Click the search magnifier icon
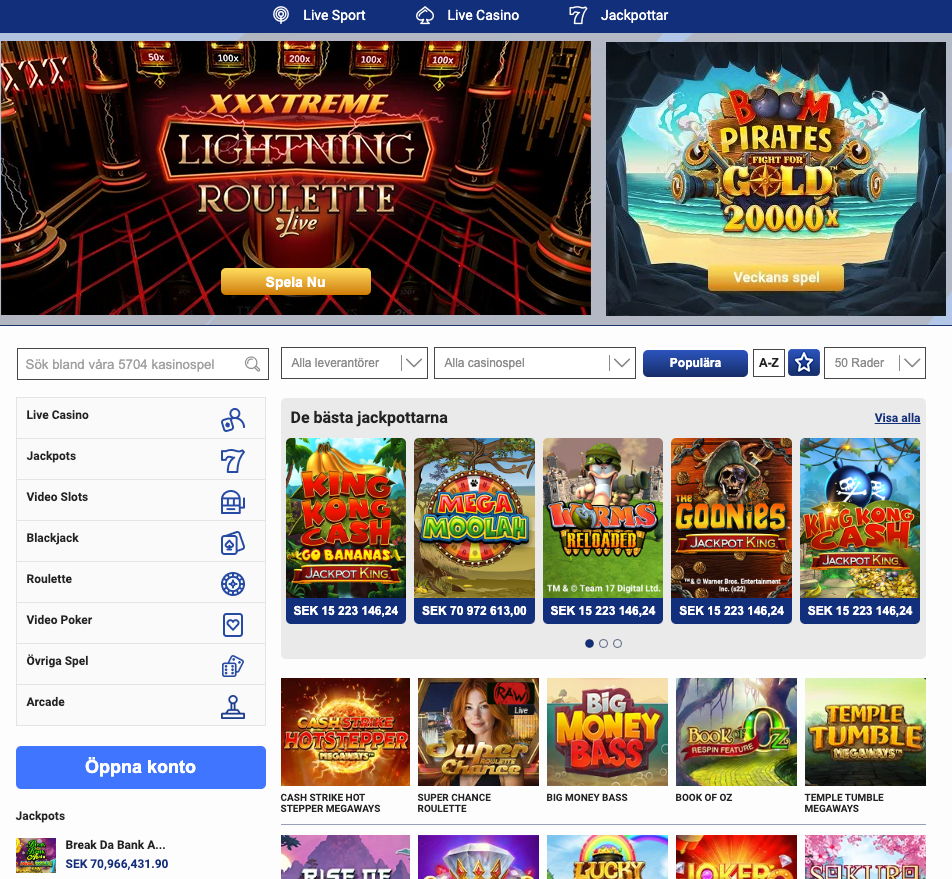 click(252, 364)
